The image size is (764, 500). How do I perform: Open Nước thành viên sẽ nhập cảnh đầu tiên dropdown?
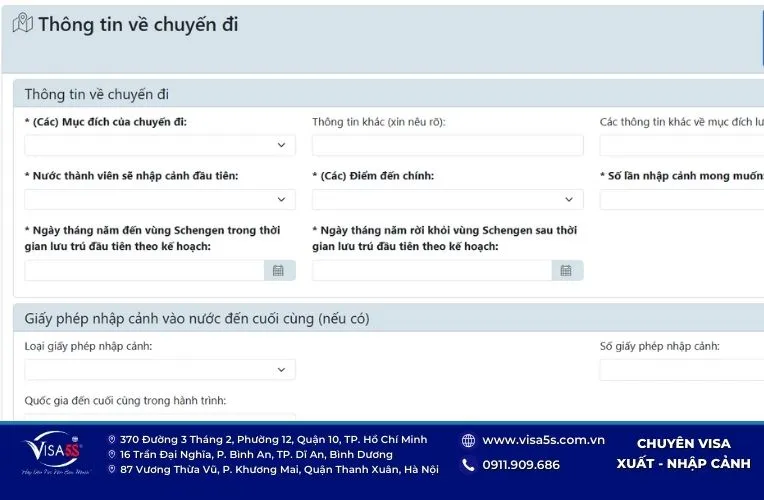click(160, 199)
